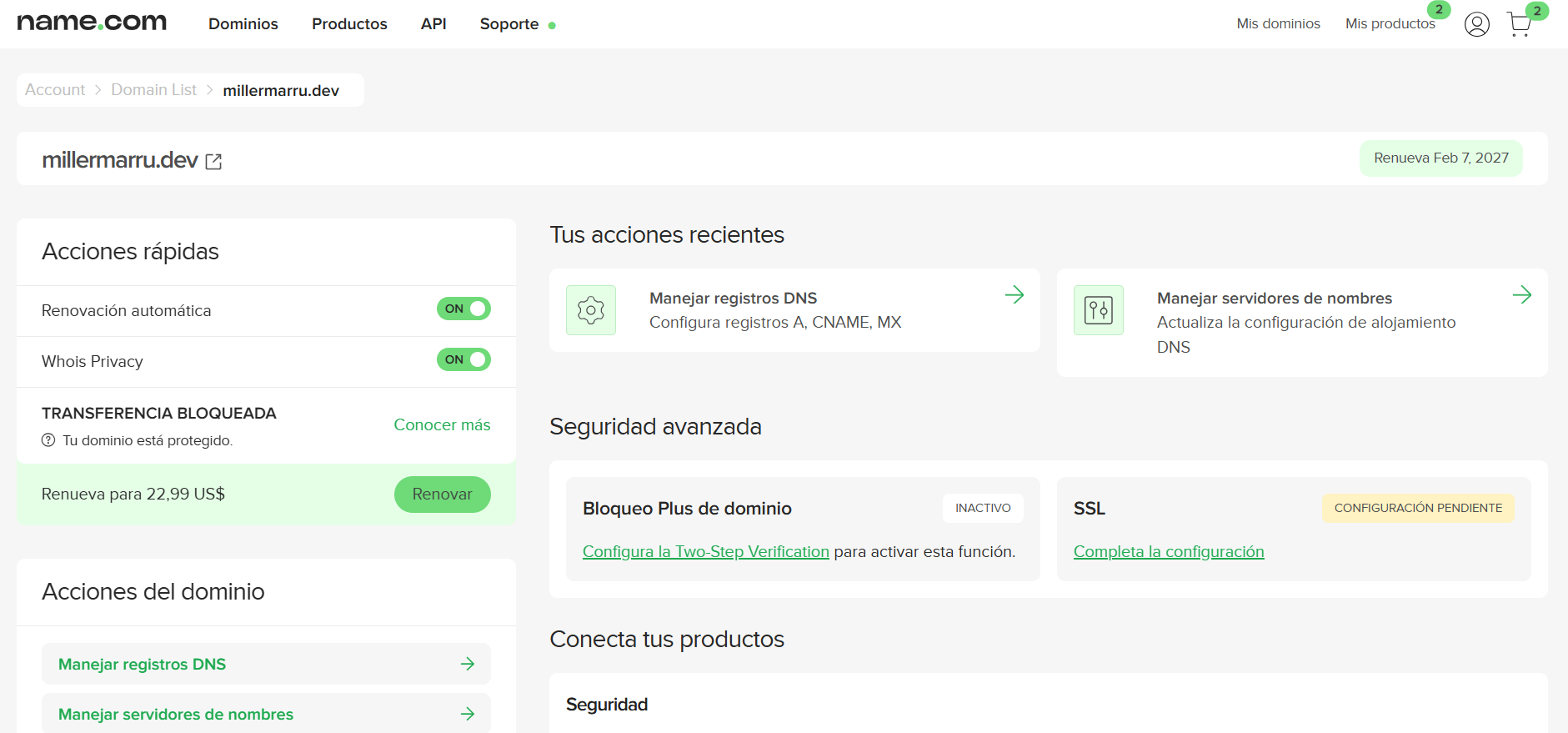Click arrow on Manejar registros DNS card
Screen dimensions: 1568x733
[1014, 294]
